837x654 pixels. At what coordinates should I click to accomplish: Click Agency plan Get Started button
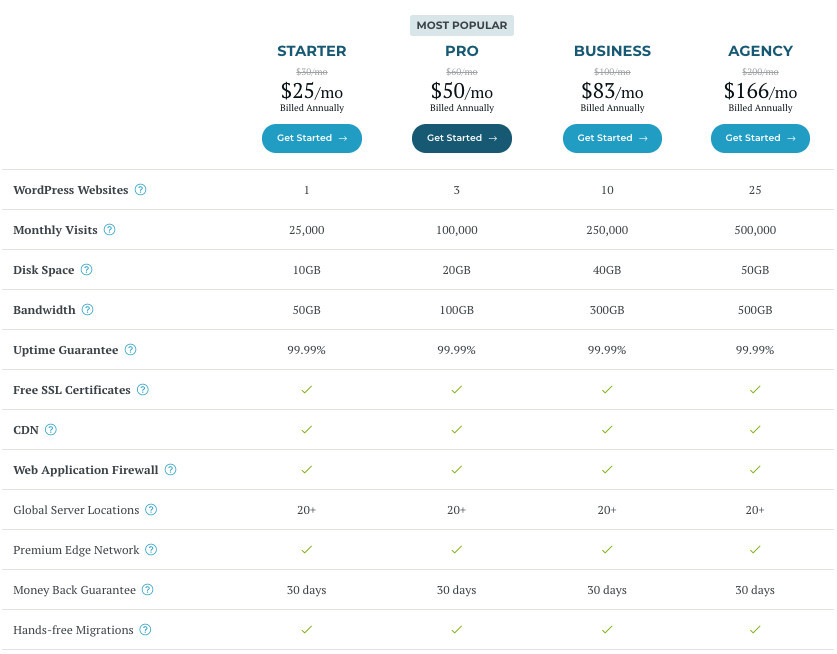pos(760,138)
